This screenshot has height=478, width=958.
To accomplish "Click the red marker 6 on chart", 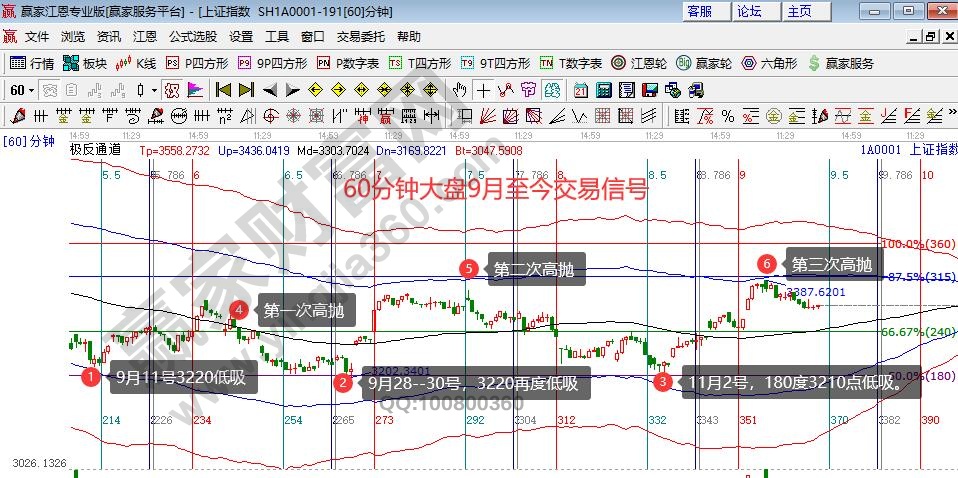I will [x=766, y=264].
